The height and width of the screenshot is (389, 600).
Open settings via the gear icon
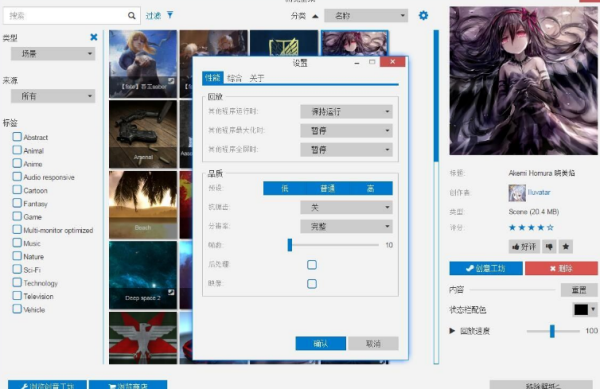click(423, 15)
